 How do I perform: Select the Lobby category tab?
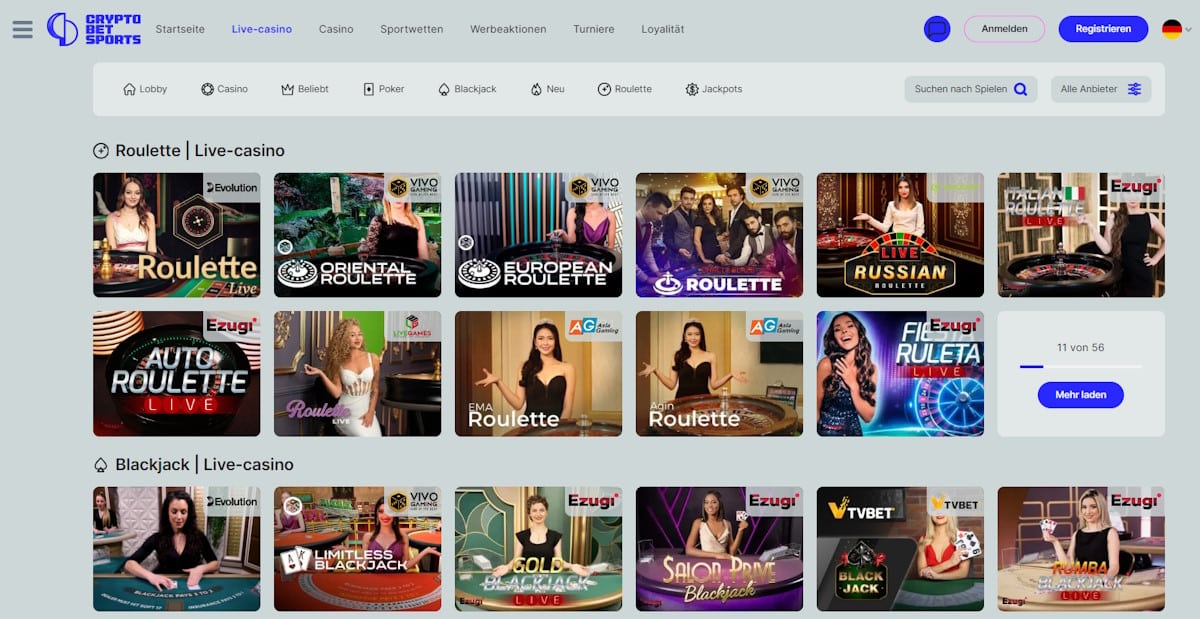pyautogui.click(x=145, y=89)
